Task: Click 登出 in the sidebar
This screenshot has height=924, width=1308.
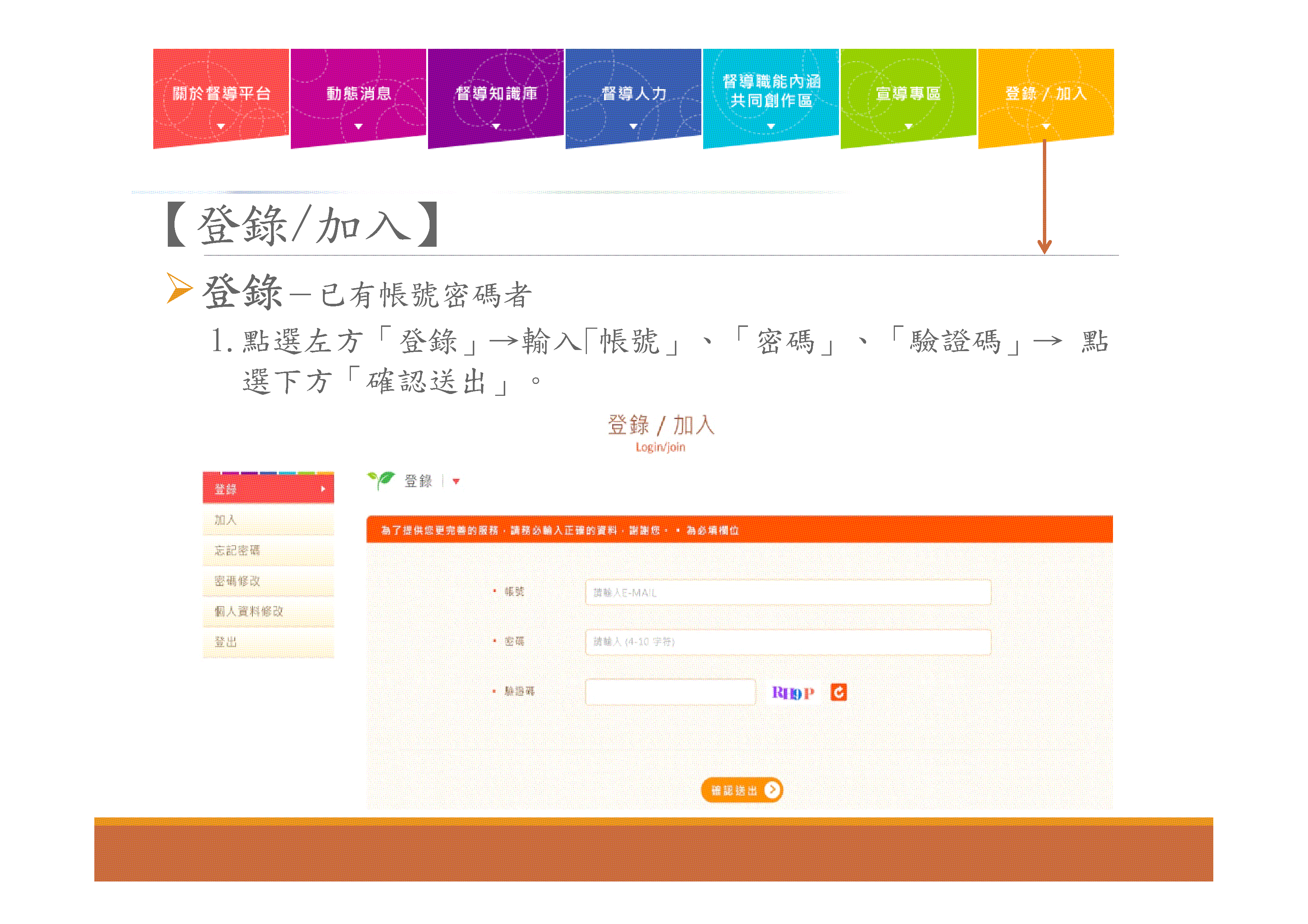Action: pyautogui.click(x=268, y=642)
